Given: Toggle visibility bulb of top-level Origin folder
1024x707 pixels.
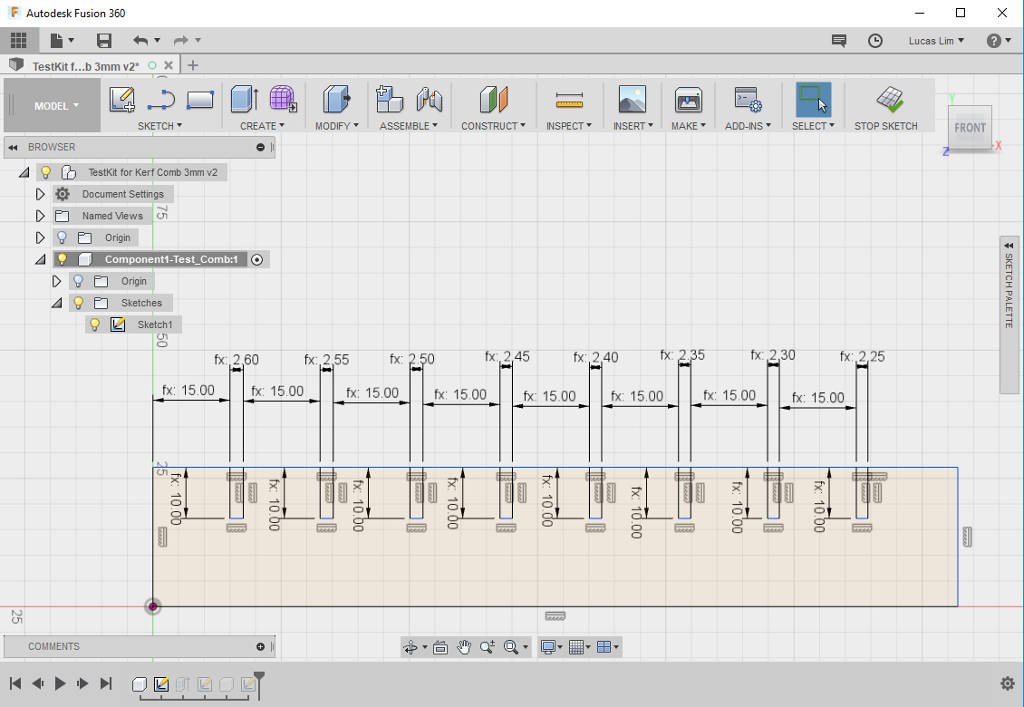Looking at the screenshot, I should 62,238.
